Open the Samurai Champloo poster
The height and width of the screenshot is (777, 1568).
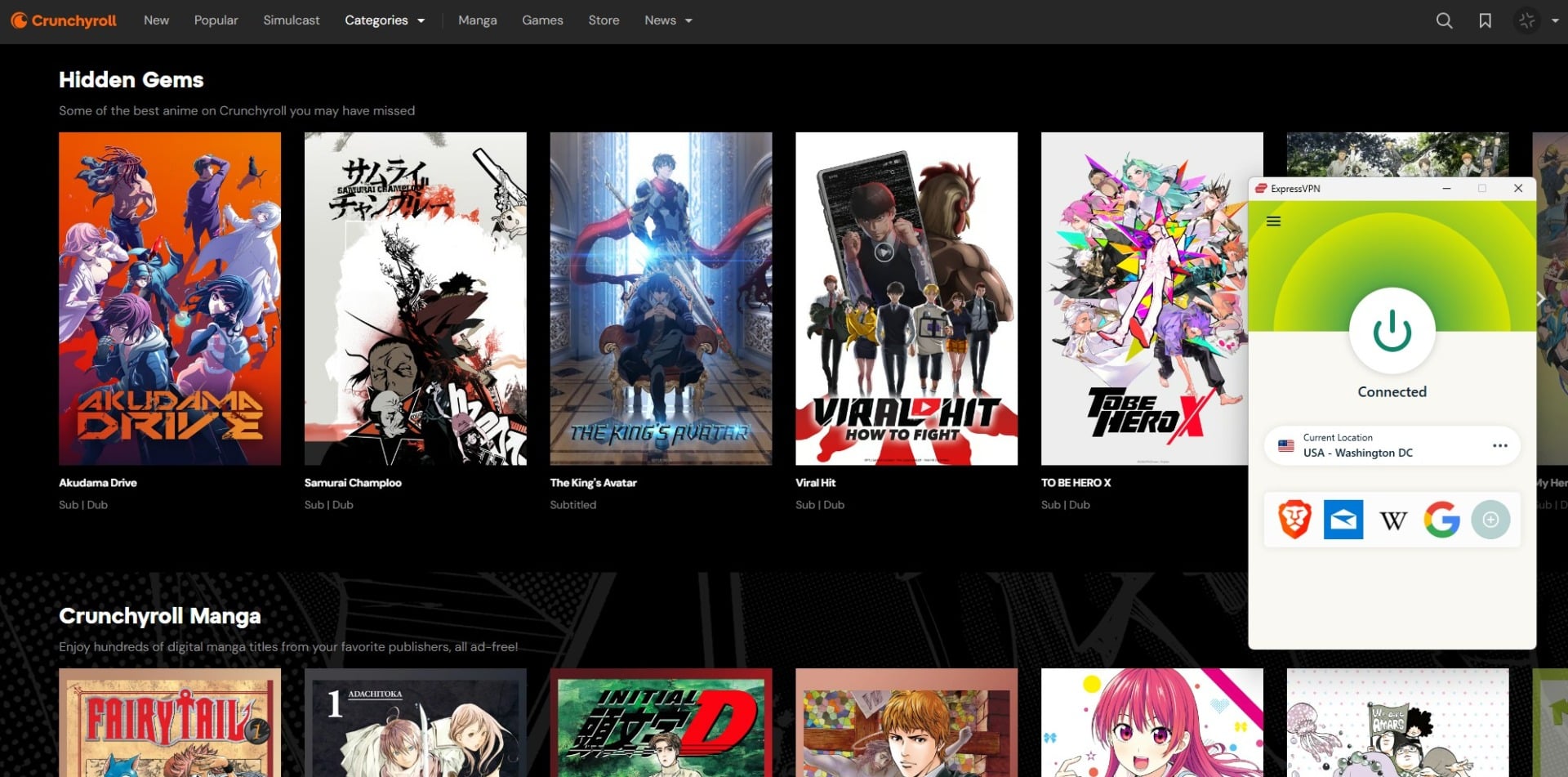[416, 299]
